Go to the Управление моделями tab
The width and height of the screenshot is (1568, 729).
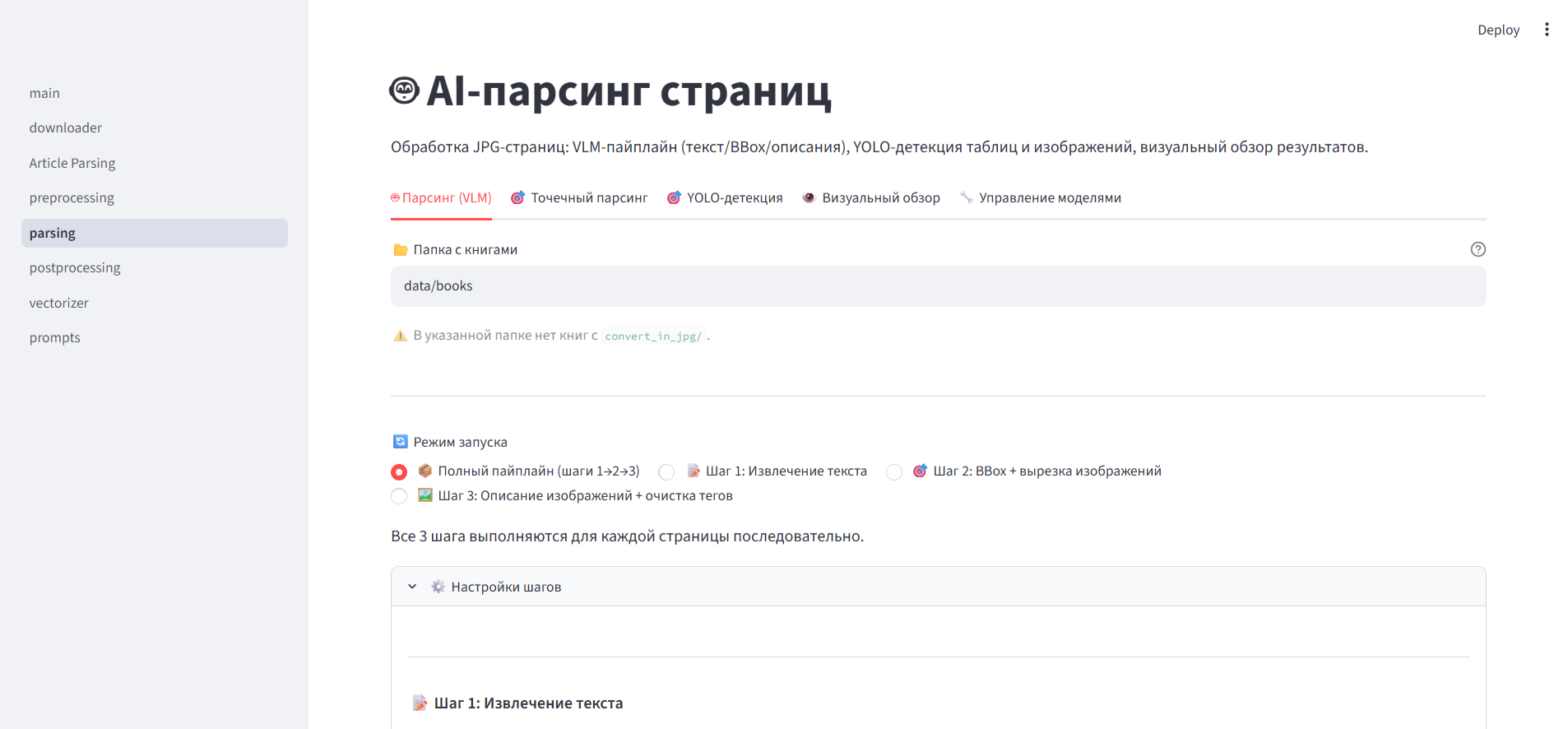[1041, 197]
